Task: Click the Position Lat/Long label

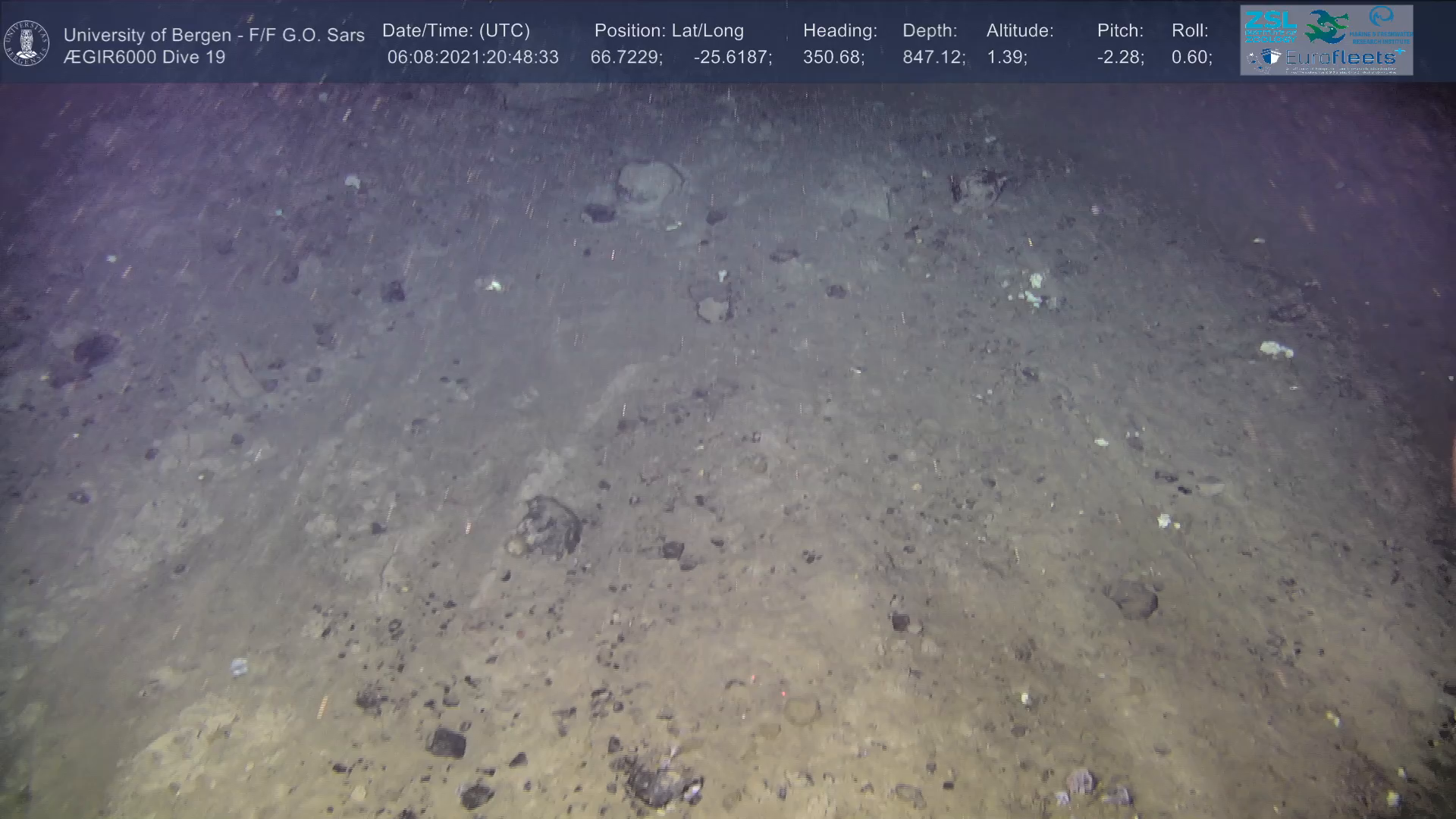Action: pyautogui.click(x=669, y=31)
